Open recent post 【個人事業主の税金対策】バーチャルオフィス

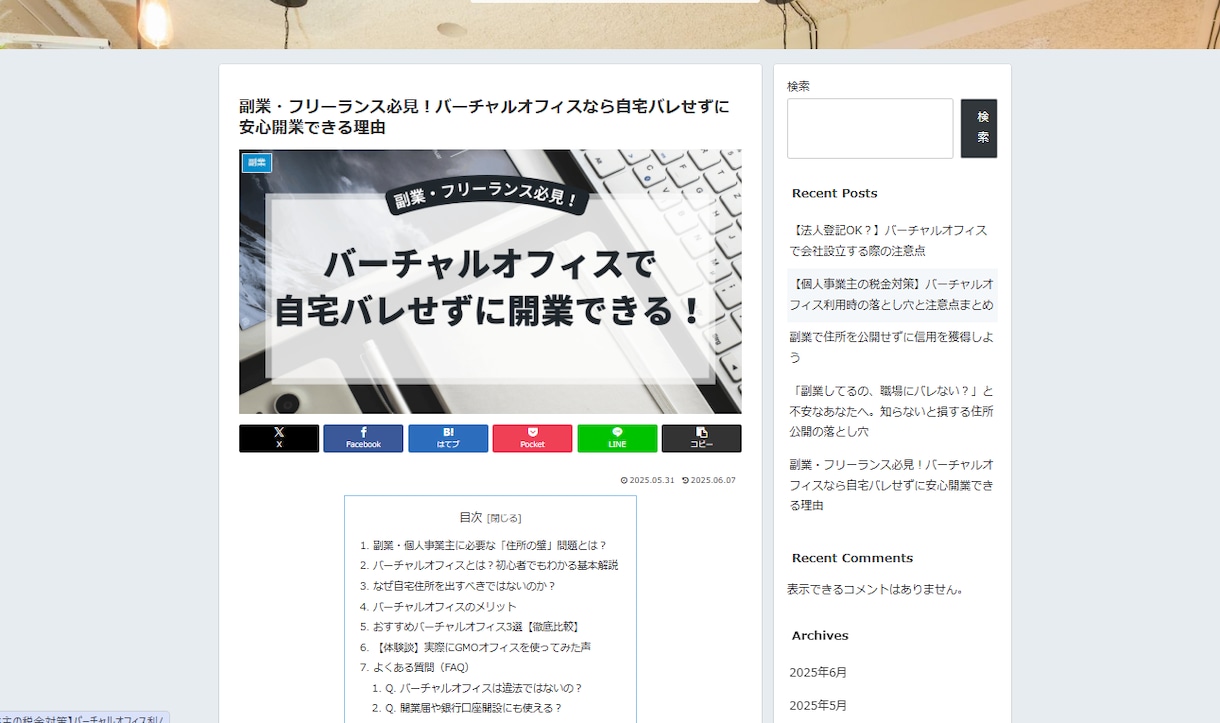pyautogui.click(x=892, y=294)
